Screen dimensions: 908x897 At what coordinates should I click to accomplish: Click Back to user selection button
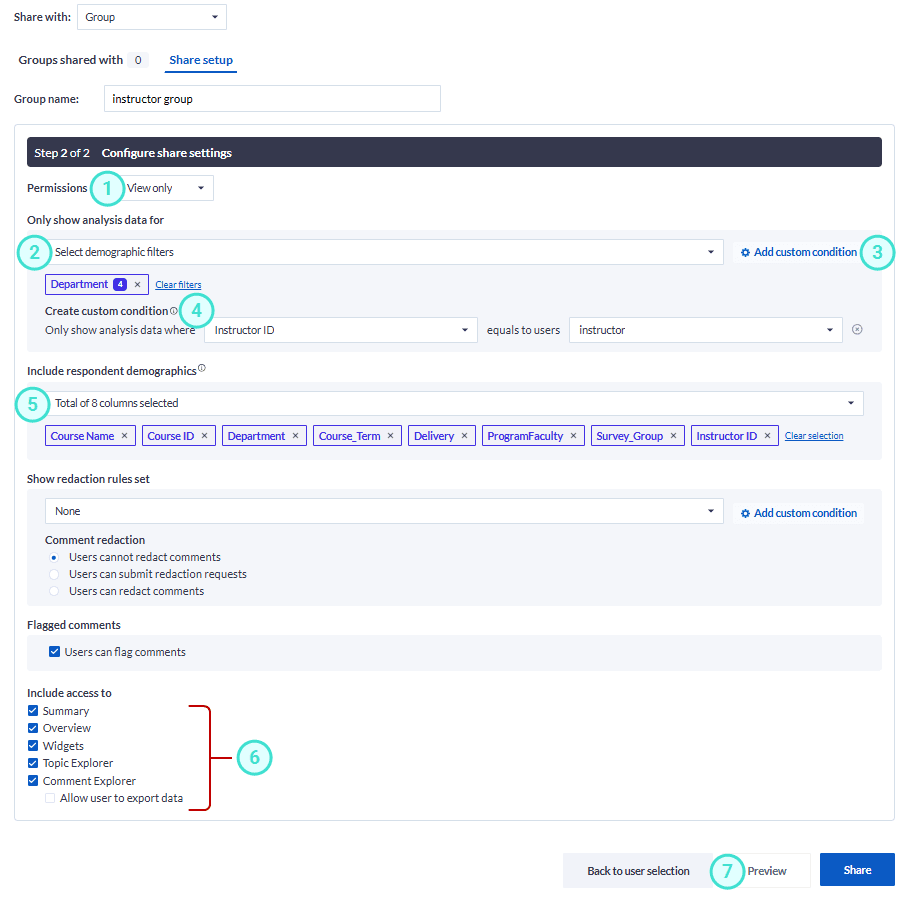point(638,870)
